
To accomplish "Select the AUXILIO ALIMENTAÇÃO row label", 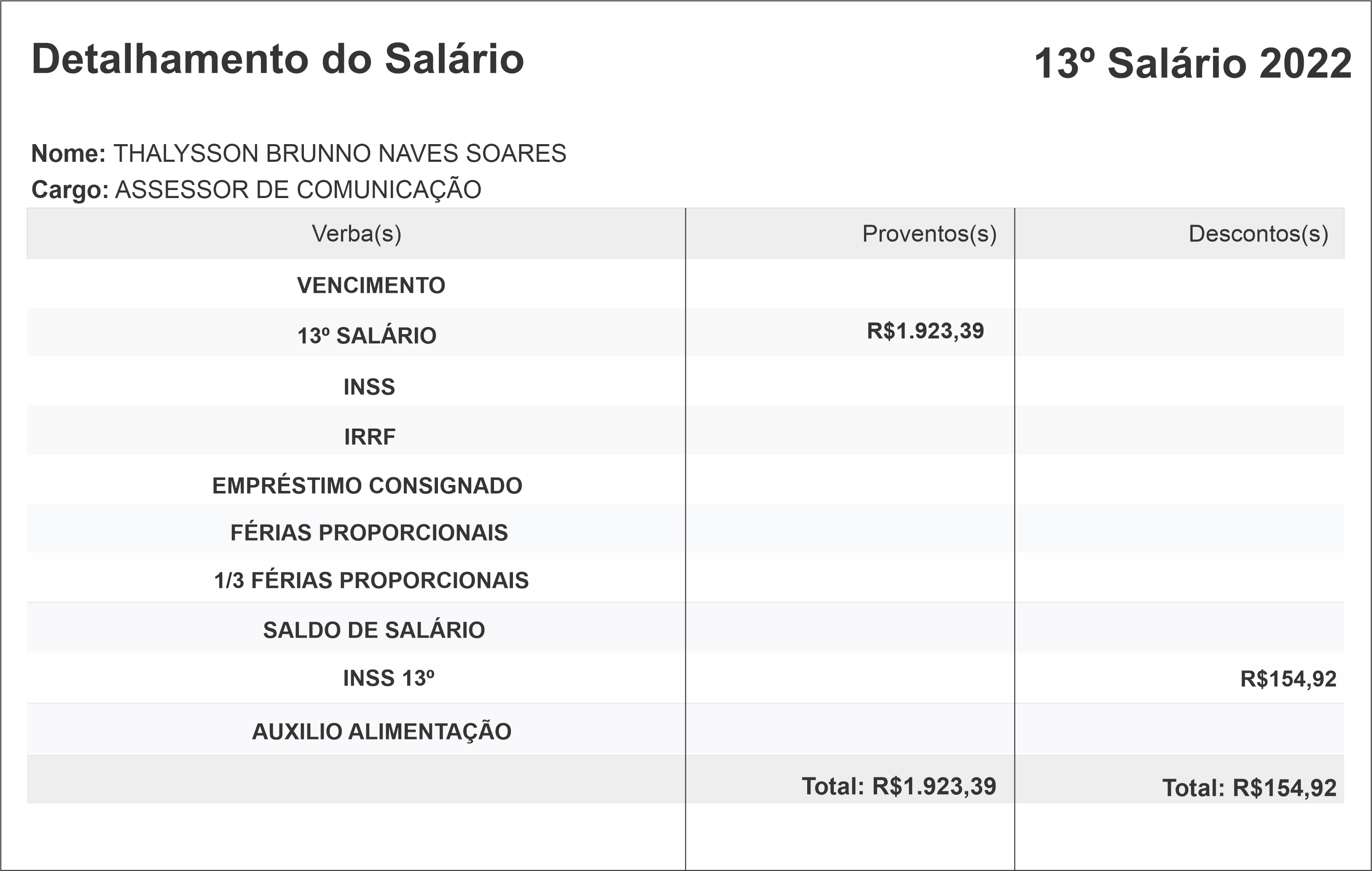I will coord(382,732).
